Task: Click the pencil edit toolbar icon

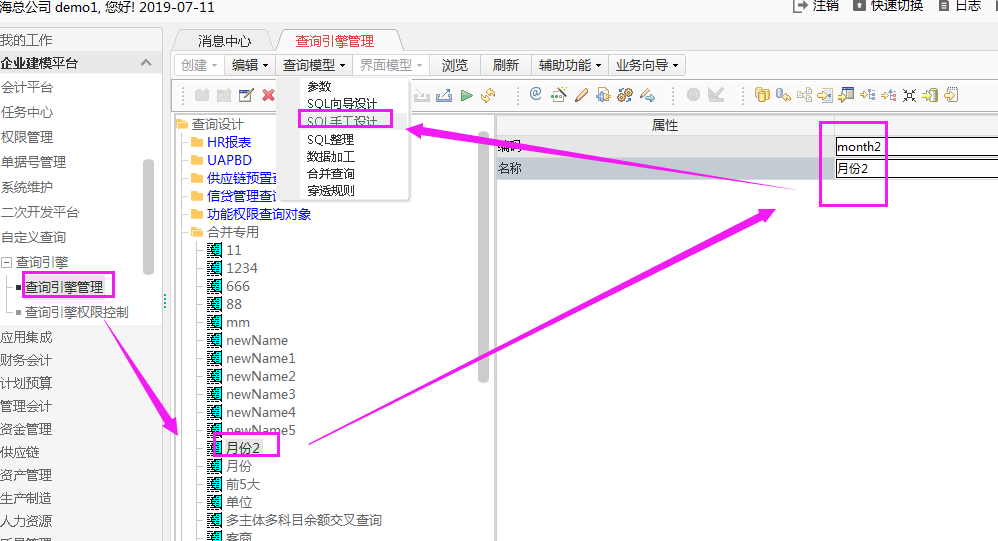Action: pos(581,95)
